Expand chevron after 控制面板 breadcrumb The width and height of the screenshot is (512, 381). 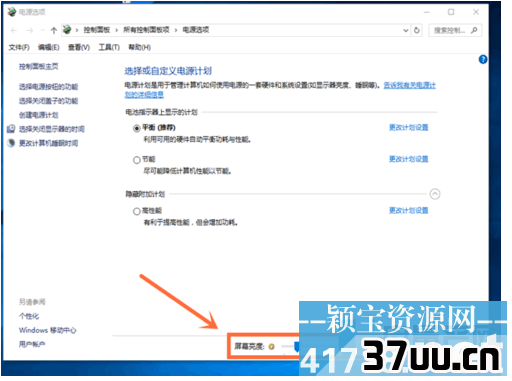click(117, 30)
